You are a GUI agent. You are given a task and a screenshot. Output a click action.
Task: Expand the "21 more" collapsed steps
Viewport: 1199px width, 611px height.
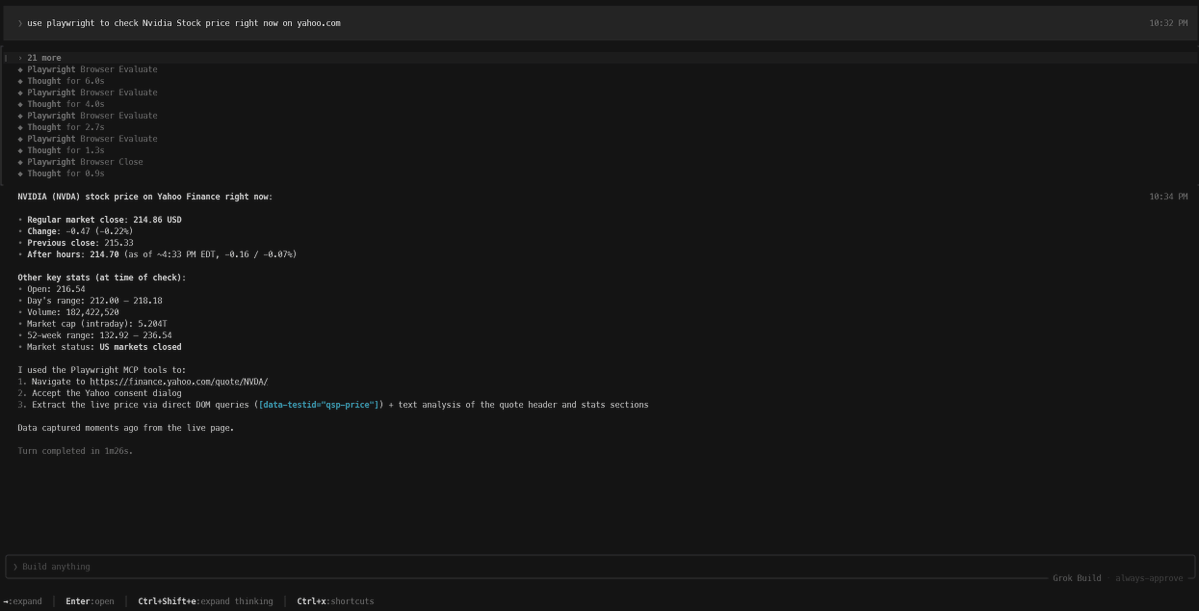[44, 58]
